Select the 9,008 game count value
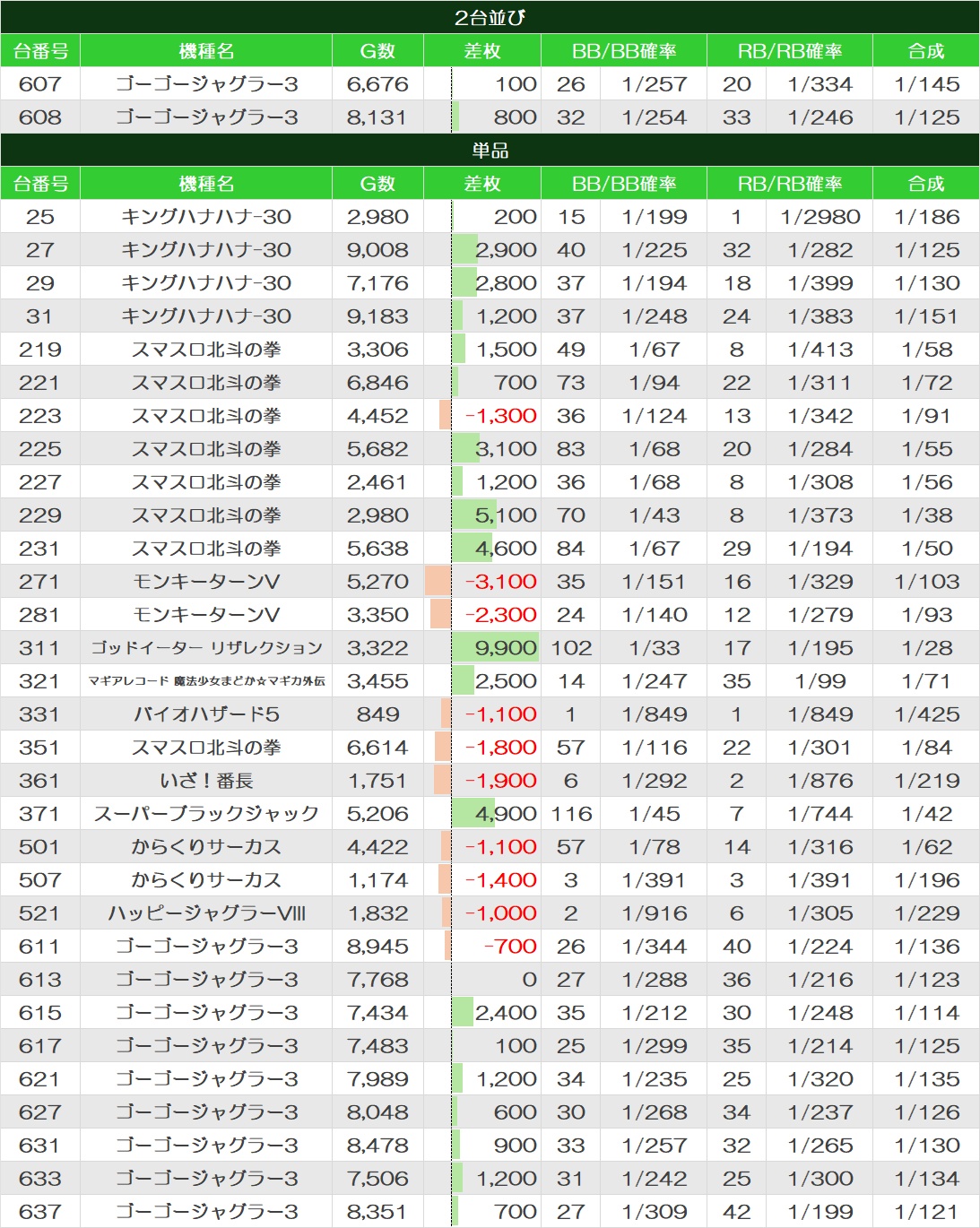The height and width of the screenshot is (1228, 980). tap(377, 250)
